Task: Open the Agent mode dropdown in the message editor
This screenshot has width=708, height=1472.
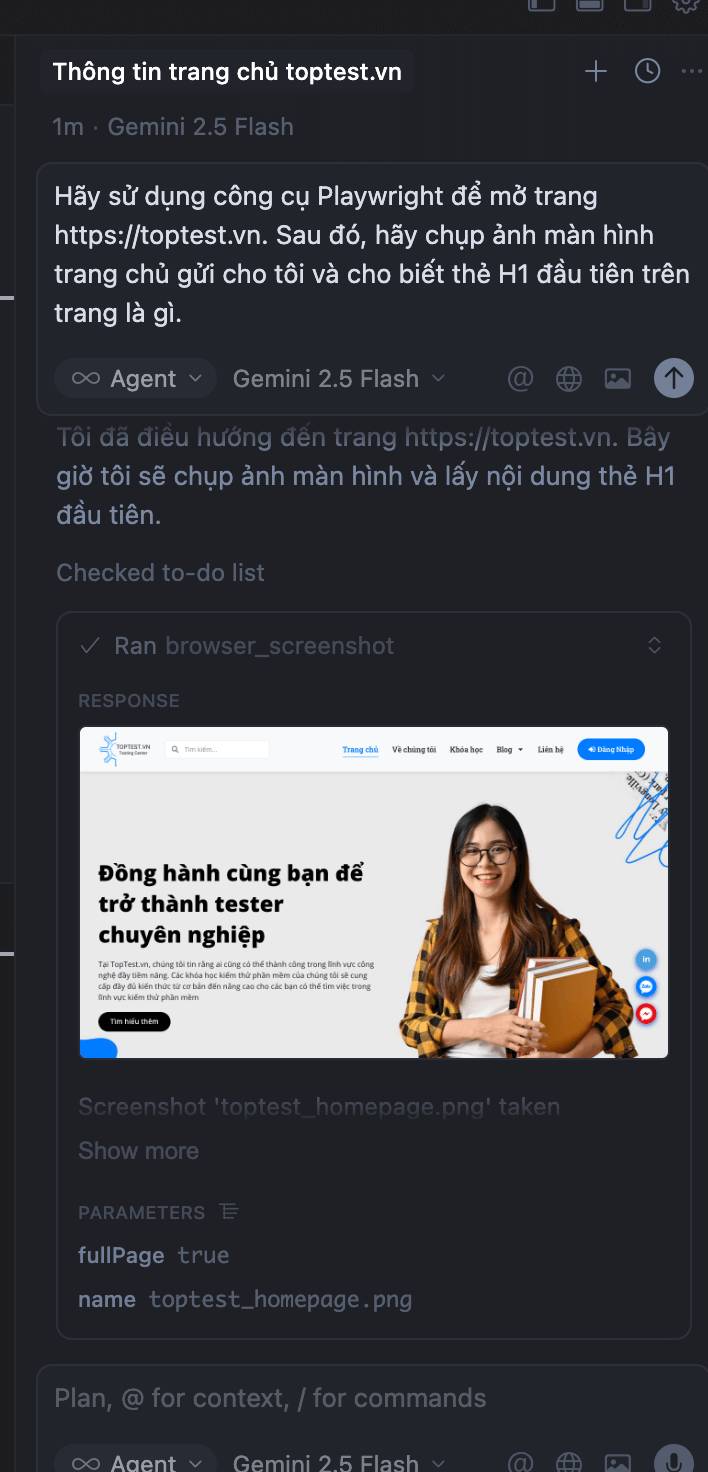Action: coord(136,379)
